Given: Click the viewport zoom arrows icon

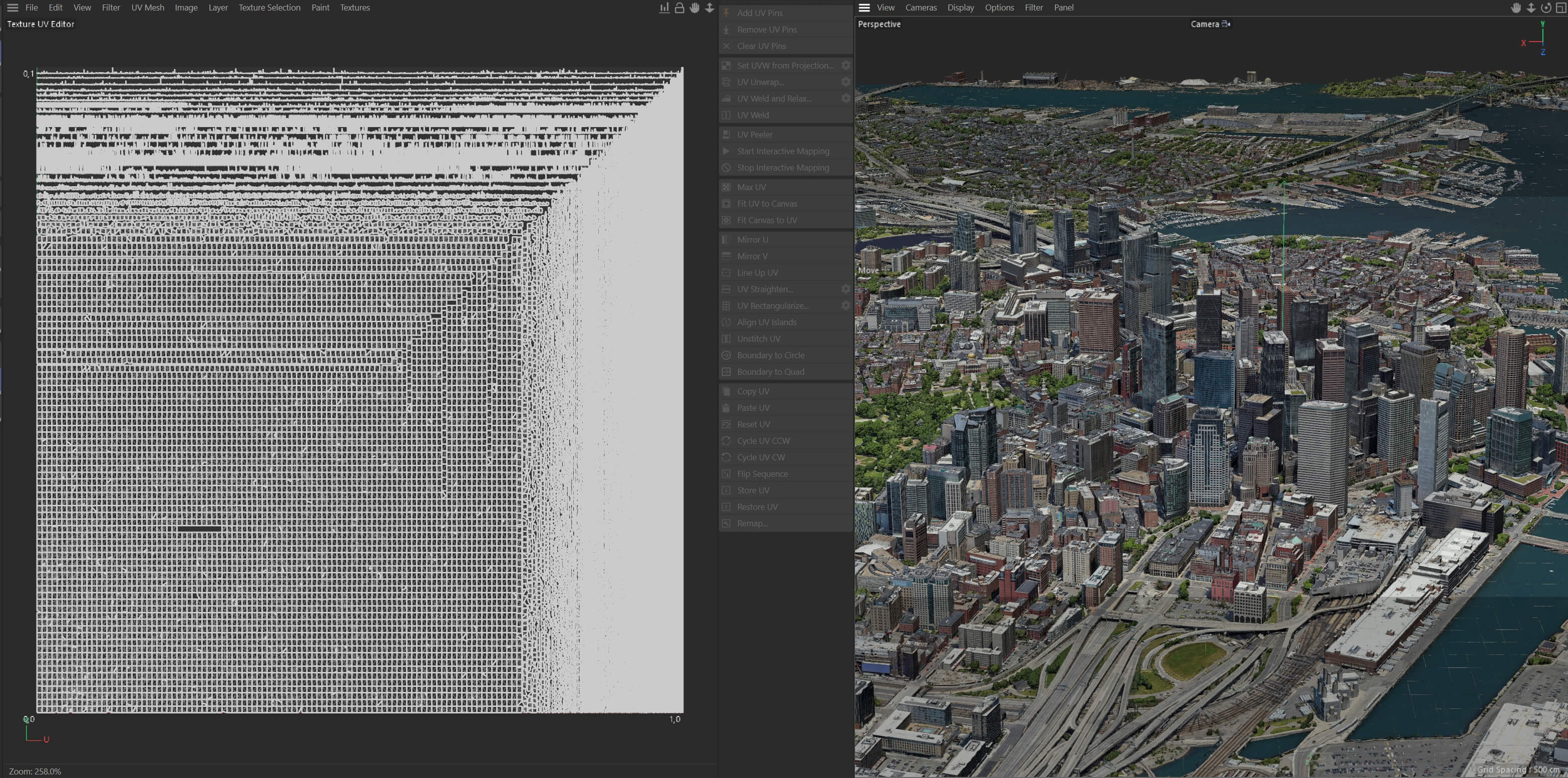Looking at the screenshot, I should 1531,8.
